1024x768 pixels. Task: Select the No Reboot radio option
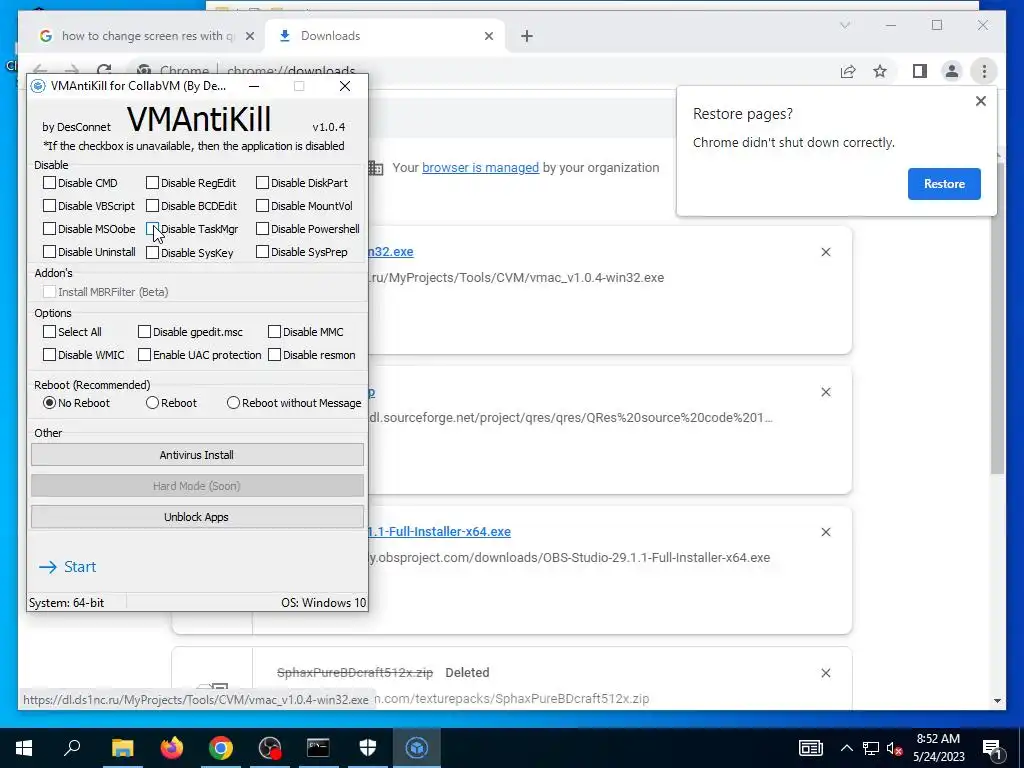click(x=49, y=403)
